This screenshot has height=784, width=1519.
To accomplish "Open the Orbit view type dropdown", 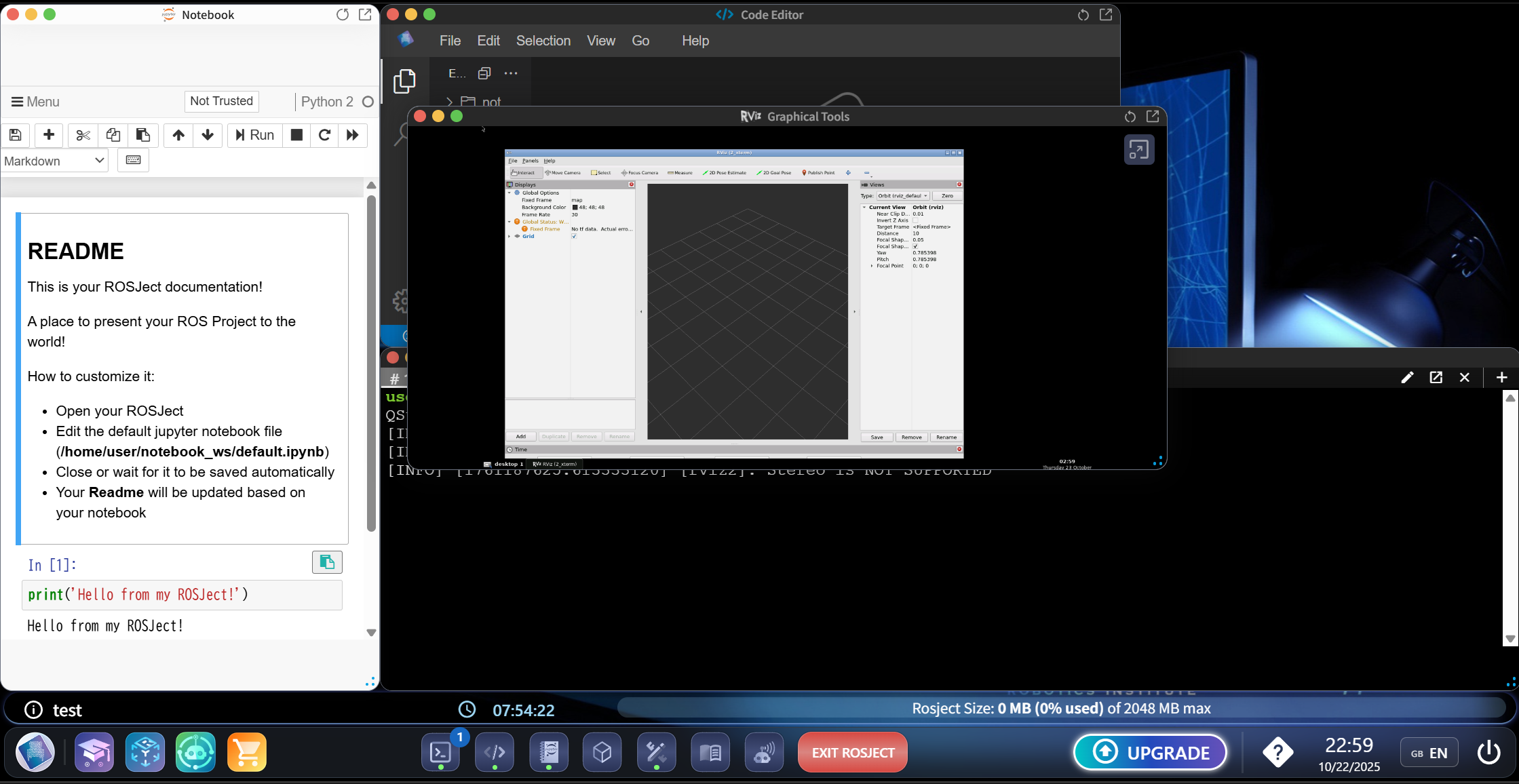I will (x=902, y=196).
